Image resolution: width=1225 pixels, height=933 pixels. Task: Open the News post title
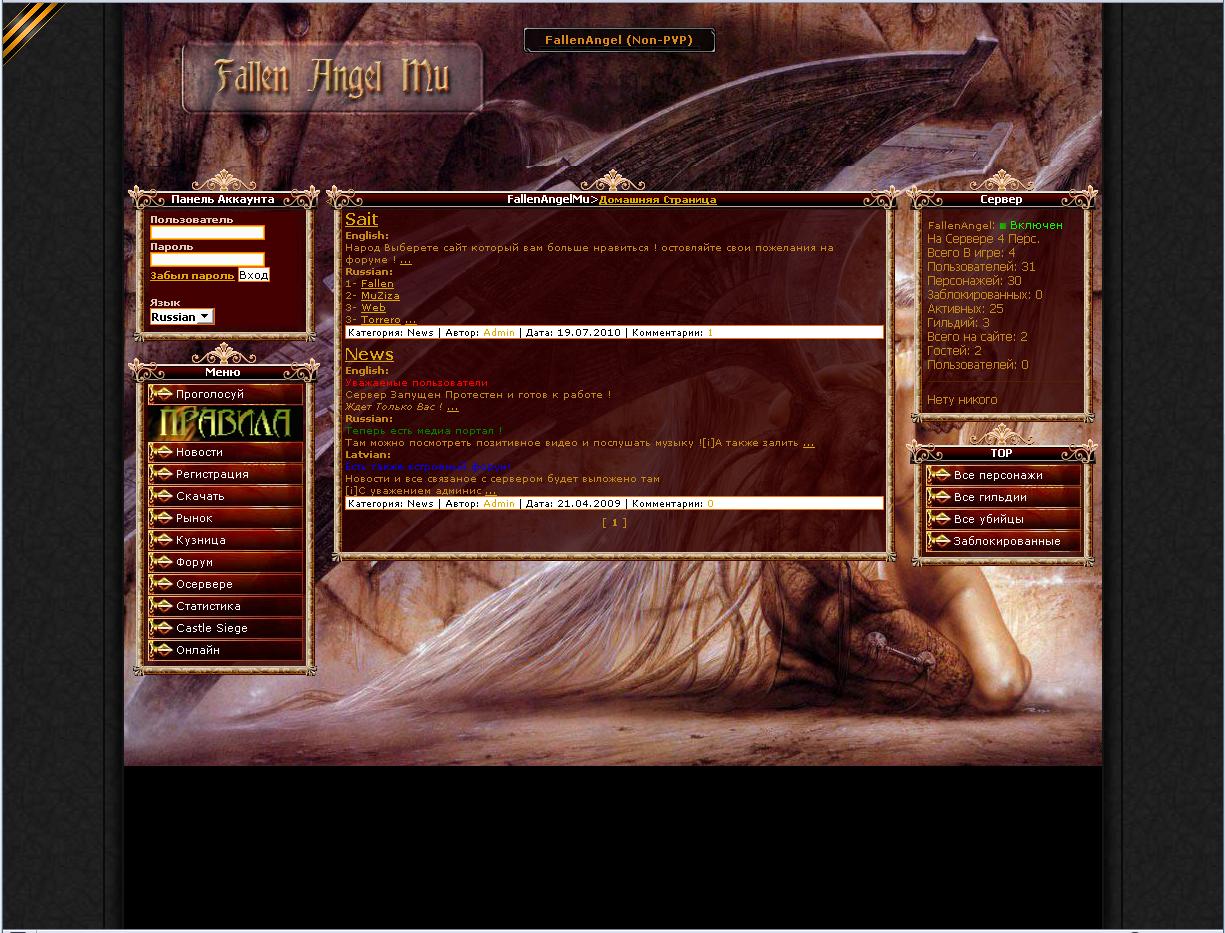click(x=369, y=354)
